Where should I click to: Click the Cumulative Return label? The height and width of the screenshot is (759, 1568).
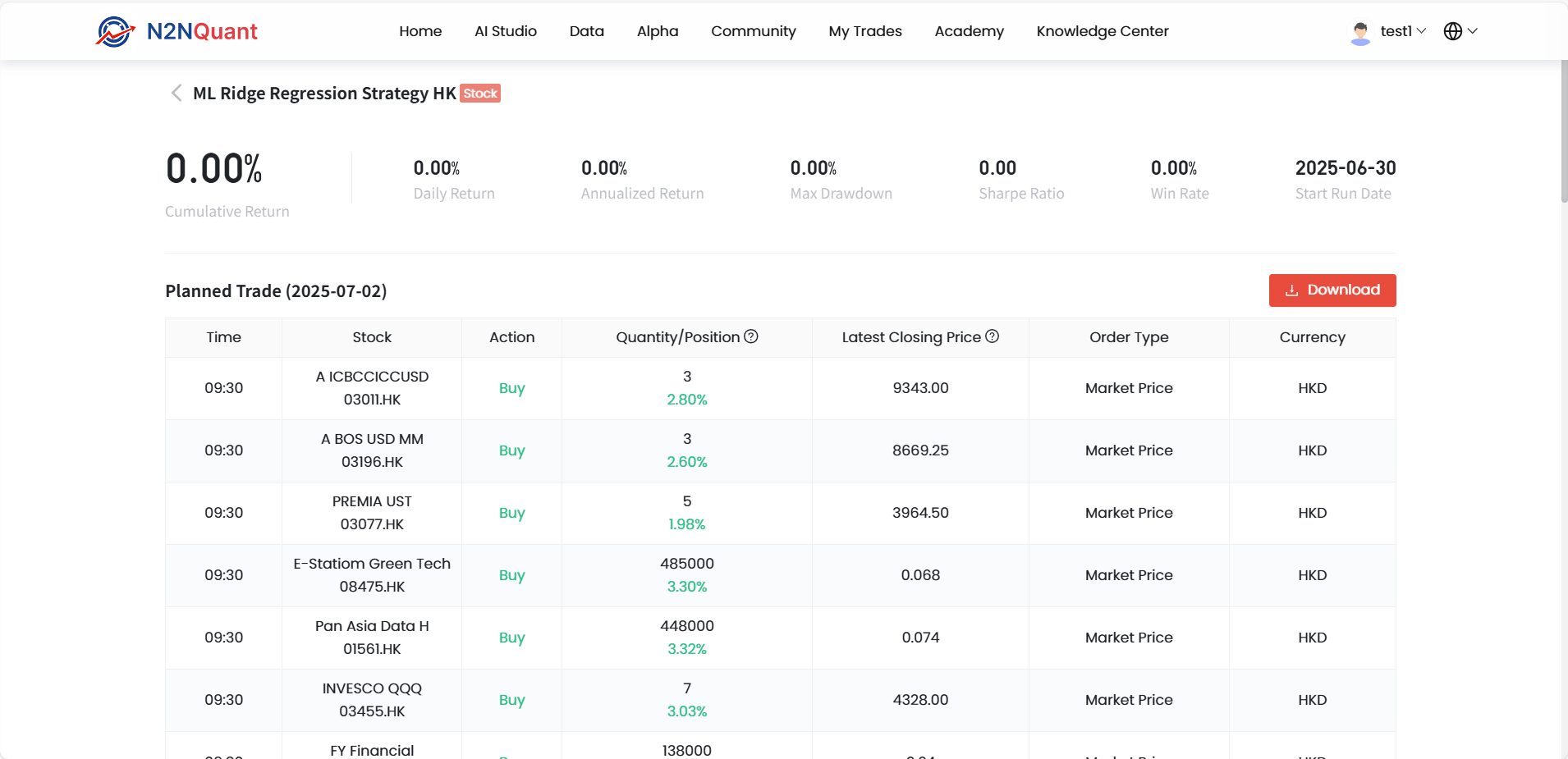click(227, 212)
